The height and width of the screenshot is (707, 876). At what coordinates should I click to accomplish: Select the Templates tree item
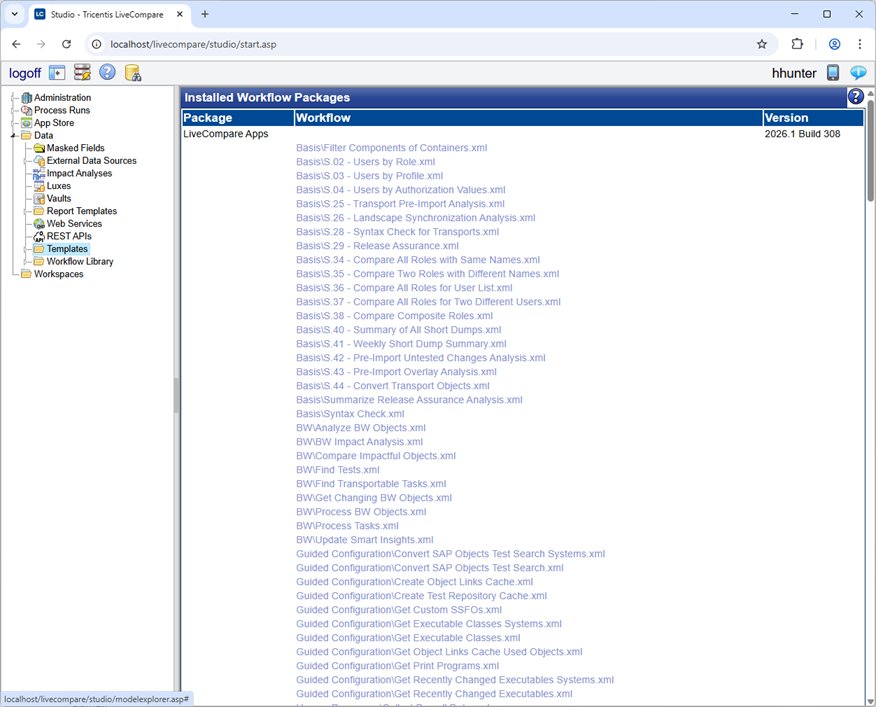(67, 249)
